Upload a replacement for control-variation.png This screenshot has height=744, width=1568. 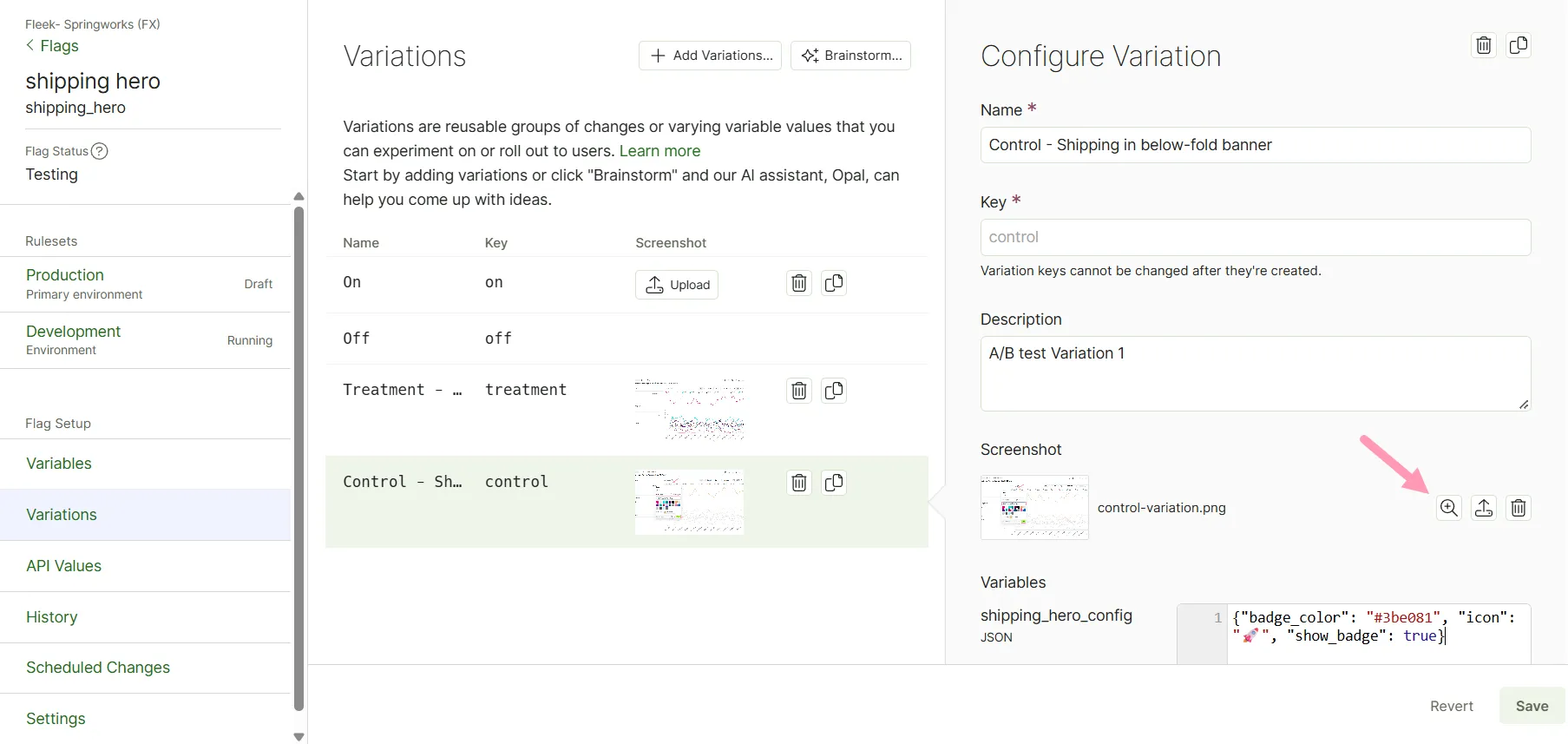(1484, 508)
